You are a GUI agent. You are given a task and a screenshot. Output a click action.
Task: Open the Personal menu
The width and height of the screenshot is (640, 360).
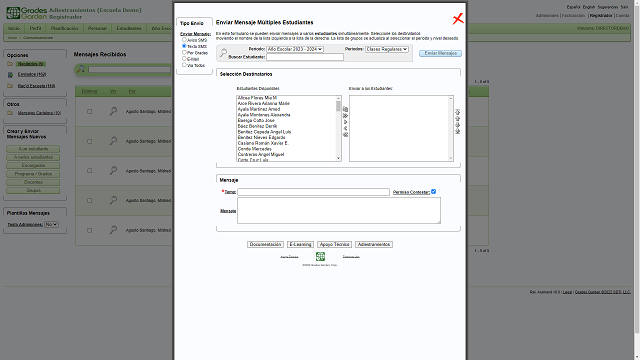tap(97, 29)
